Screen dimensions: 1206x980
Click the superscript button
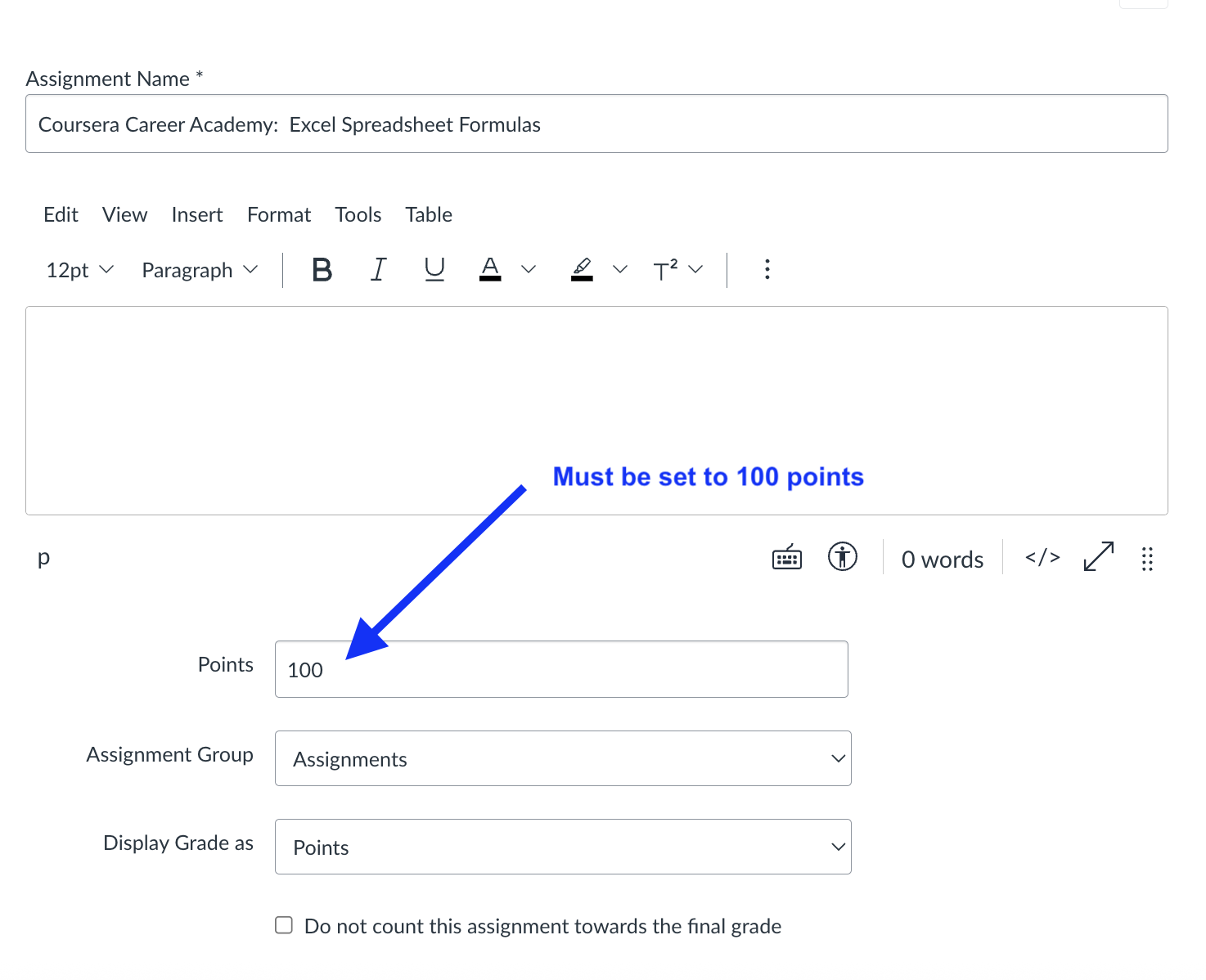pos(665,269)
